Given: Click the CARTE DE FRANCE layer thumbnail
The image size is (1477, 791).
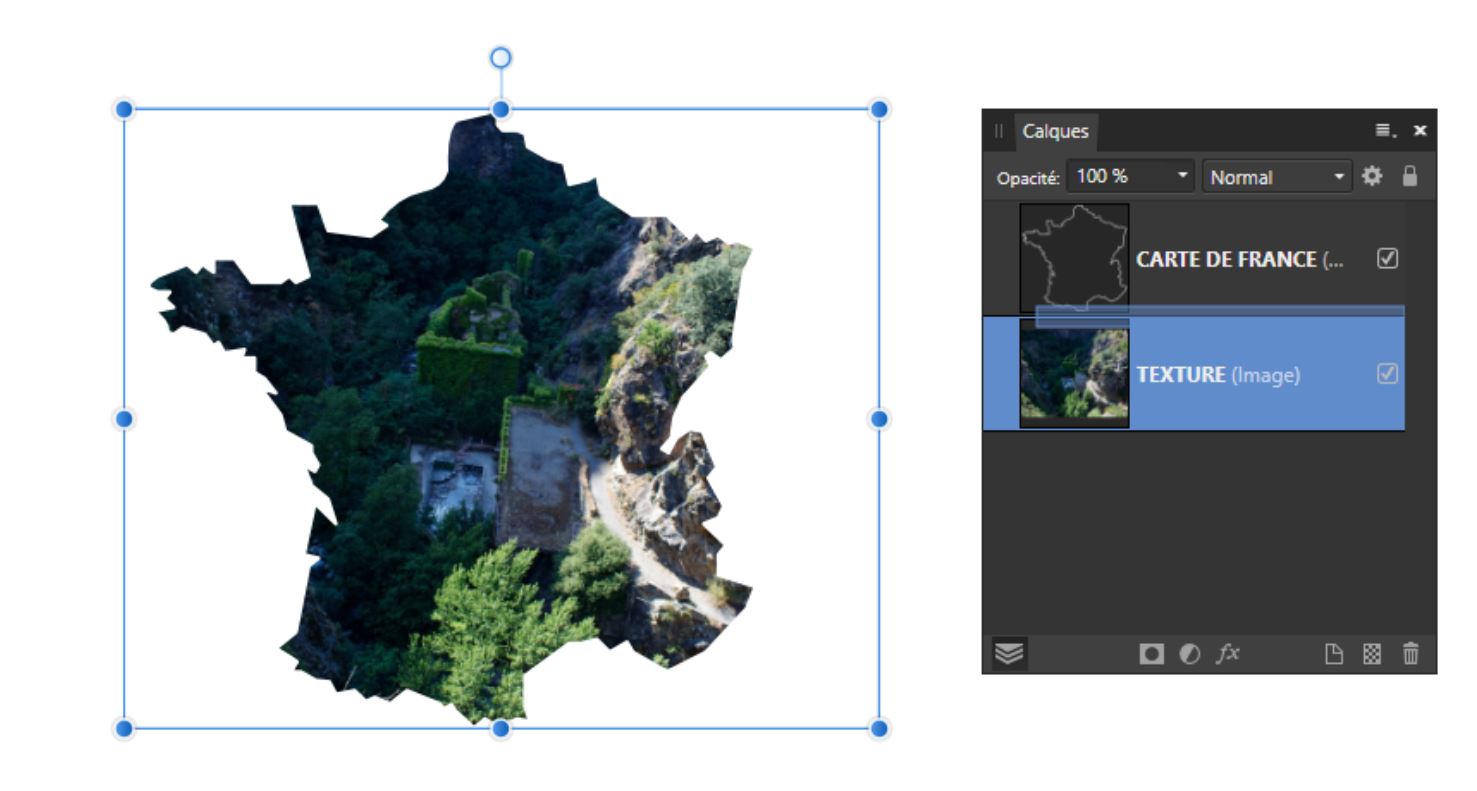Looking at the screenshot, I should (1074, 258).
